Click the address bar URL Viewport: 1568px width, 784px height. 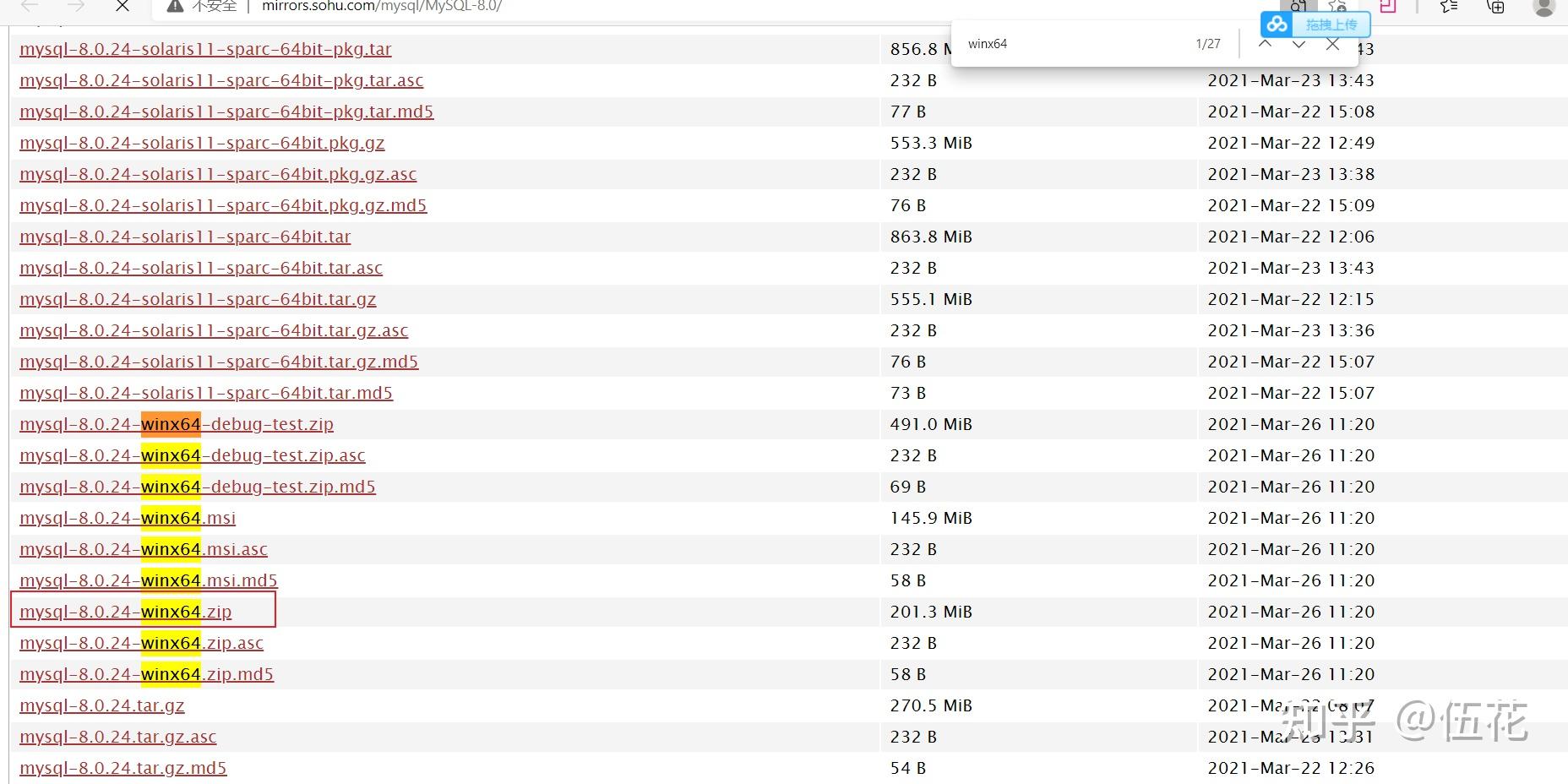382,6
